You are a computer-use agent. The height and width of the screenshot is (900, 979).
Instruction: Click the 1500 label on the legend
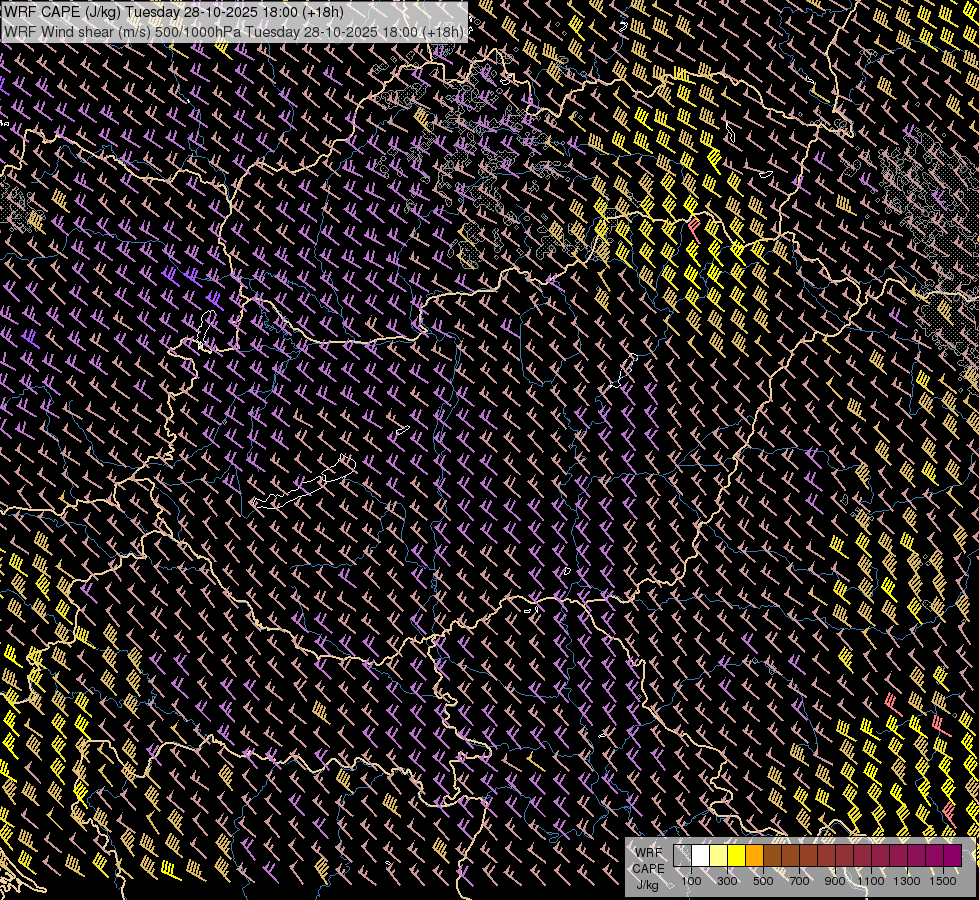[943, 880]
